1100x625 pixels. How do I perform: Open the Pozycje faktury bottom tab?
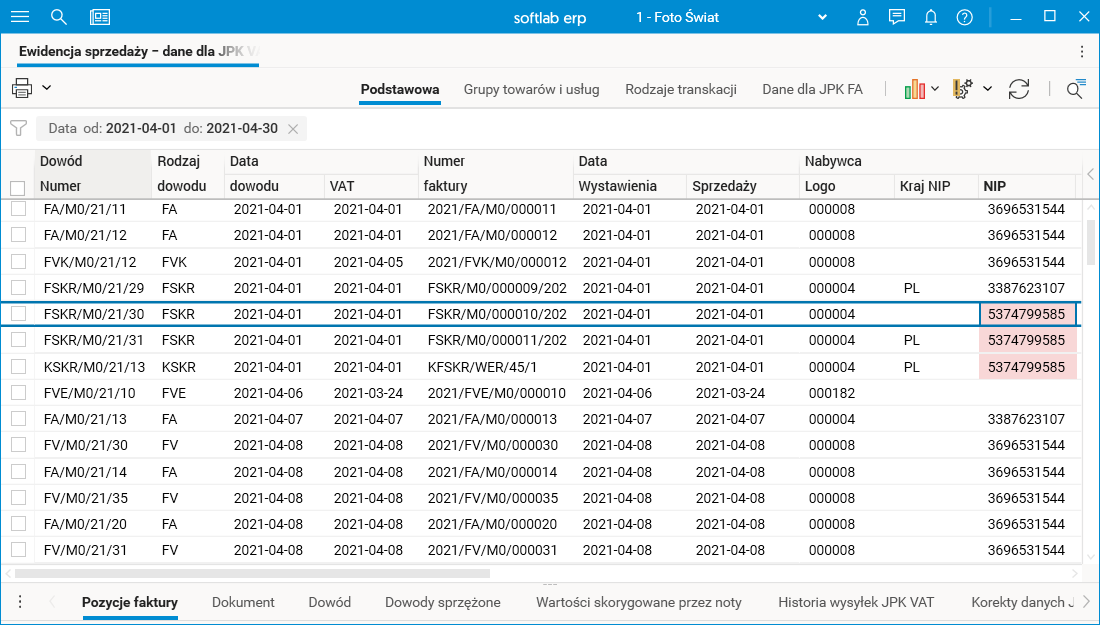coord(130,602)
